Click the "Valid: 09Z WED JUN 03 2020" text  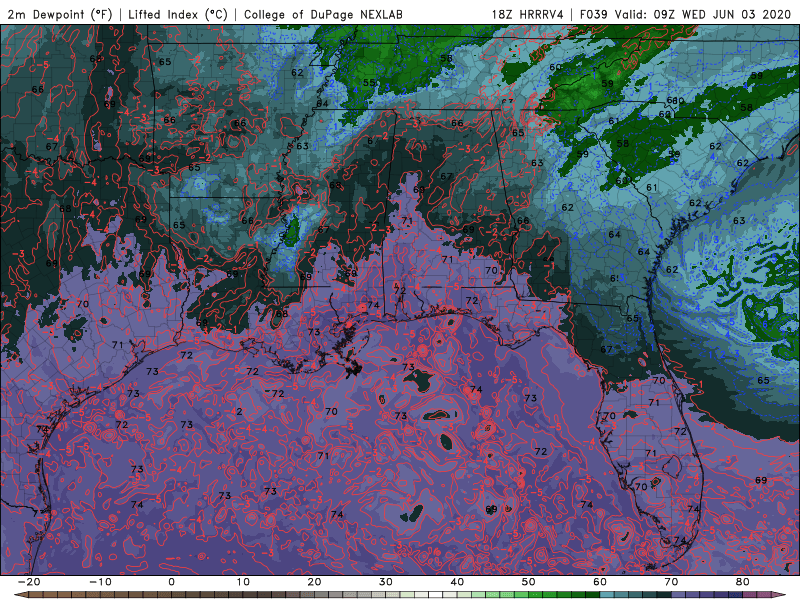pyautogui.click(x=702, y=14)
